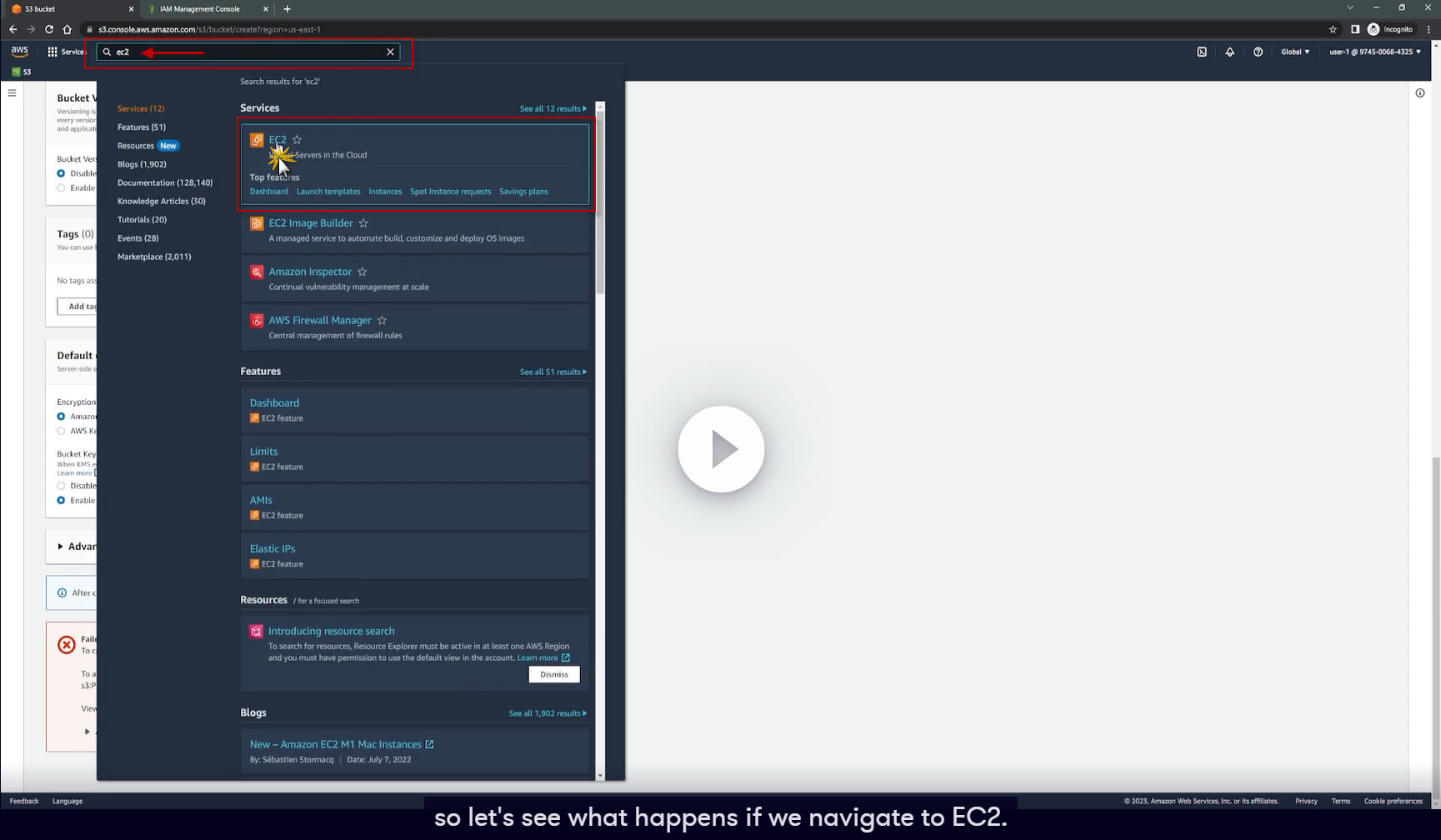Click the browser home icon

coord(68,29)
